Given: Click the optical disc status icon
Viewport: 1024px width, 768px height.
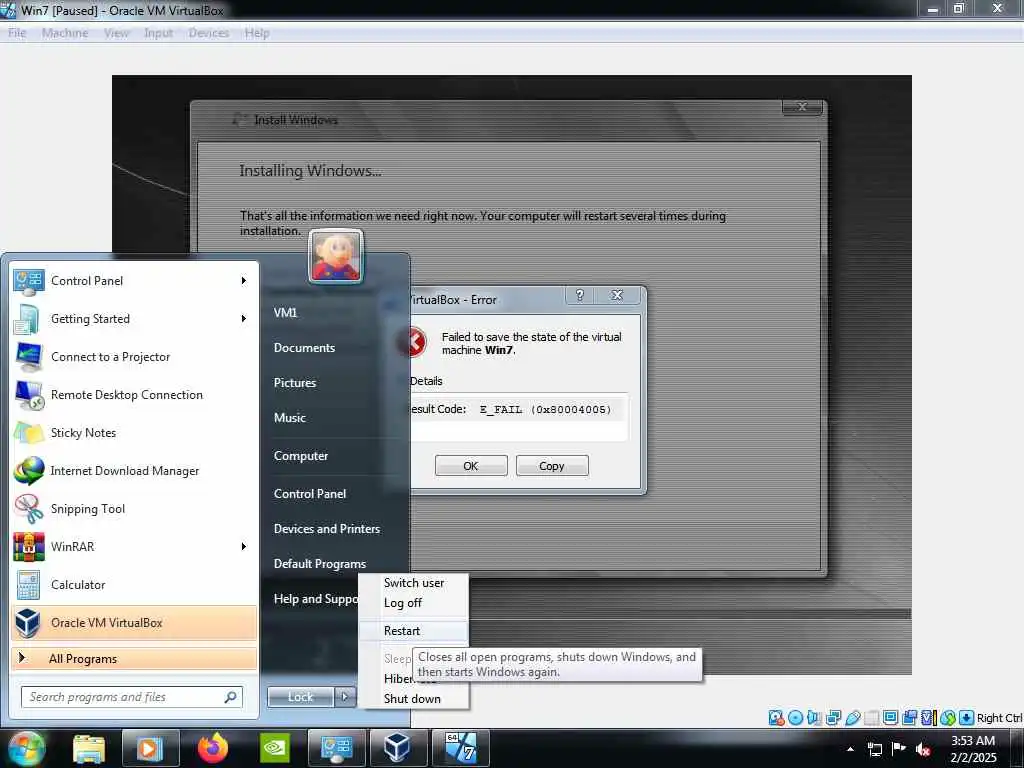Looking at the screenshot, I should click(795, 718).
